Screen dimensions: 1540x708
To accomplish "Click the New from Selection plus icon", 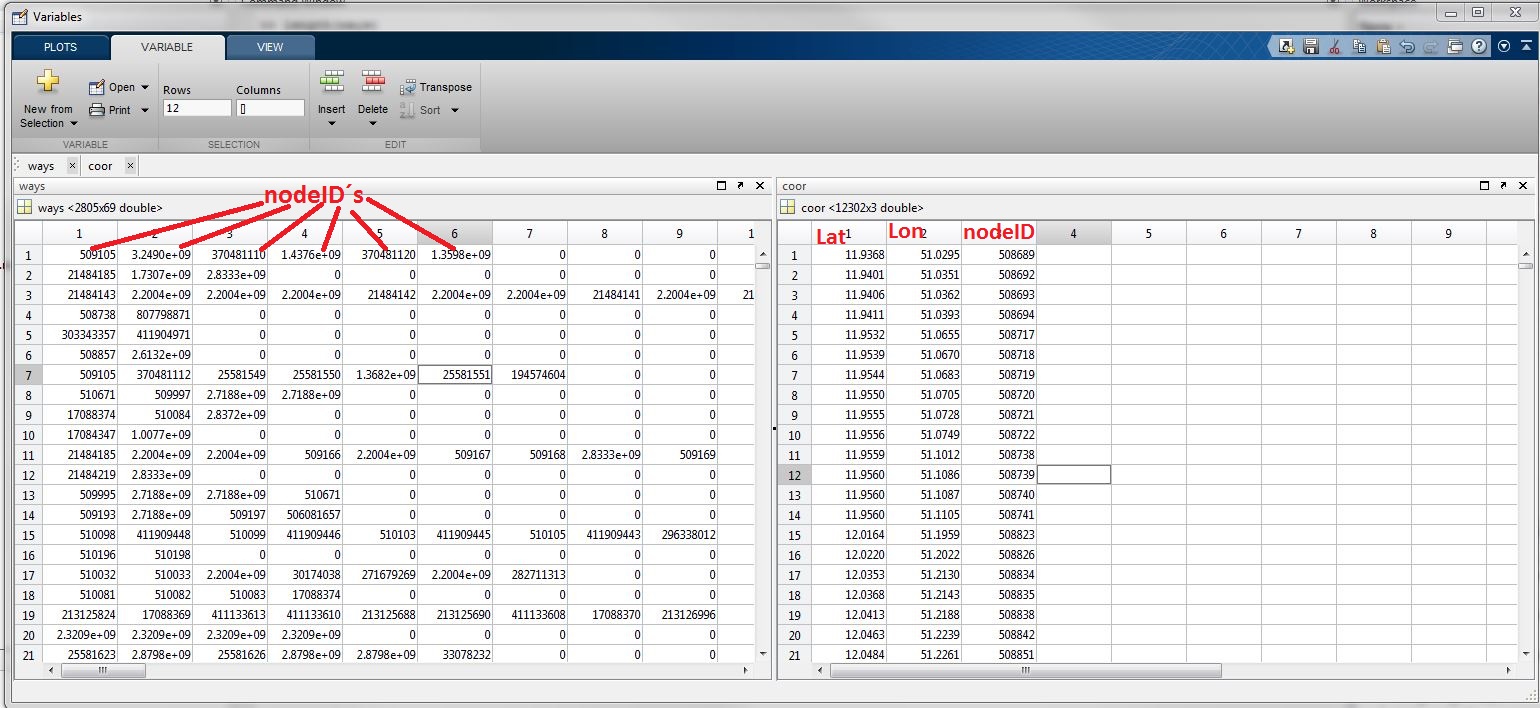I will pyautogui.click(x=47, y=82).
